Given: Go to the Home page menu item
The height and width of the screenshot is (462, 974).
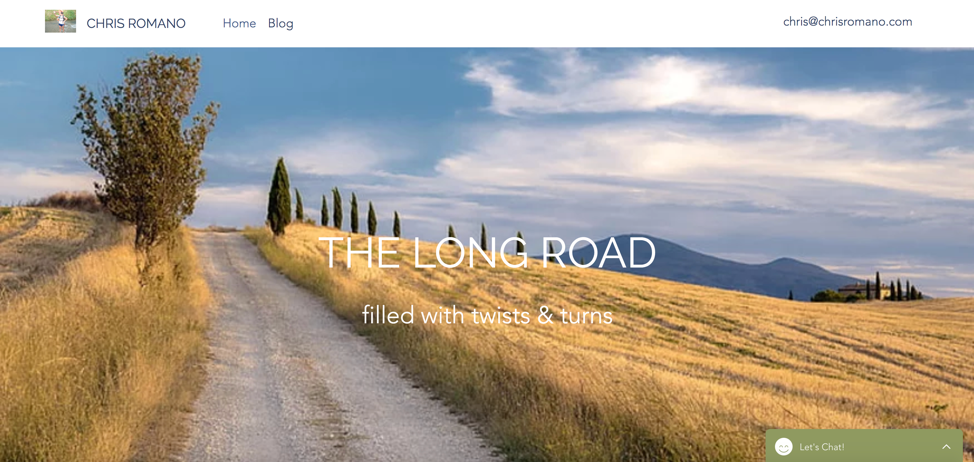Looking at the screenshot, I should pyautogui.click(x=239, y=23).
